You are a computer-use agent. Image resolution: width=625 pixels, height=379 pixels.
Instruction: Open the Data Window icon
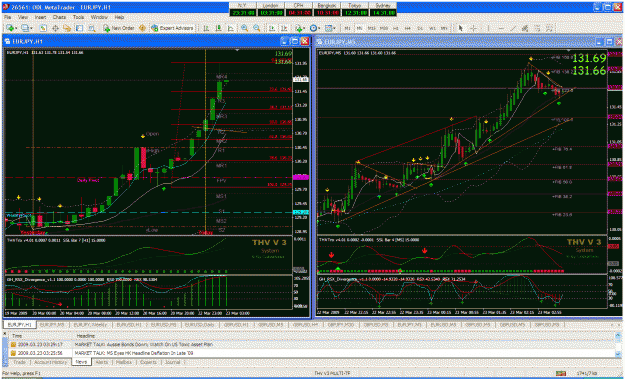click(55, 28)
